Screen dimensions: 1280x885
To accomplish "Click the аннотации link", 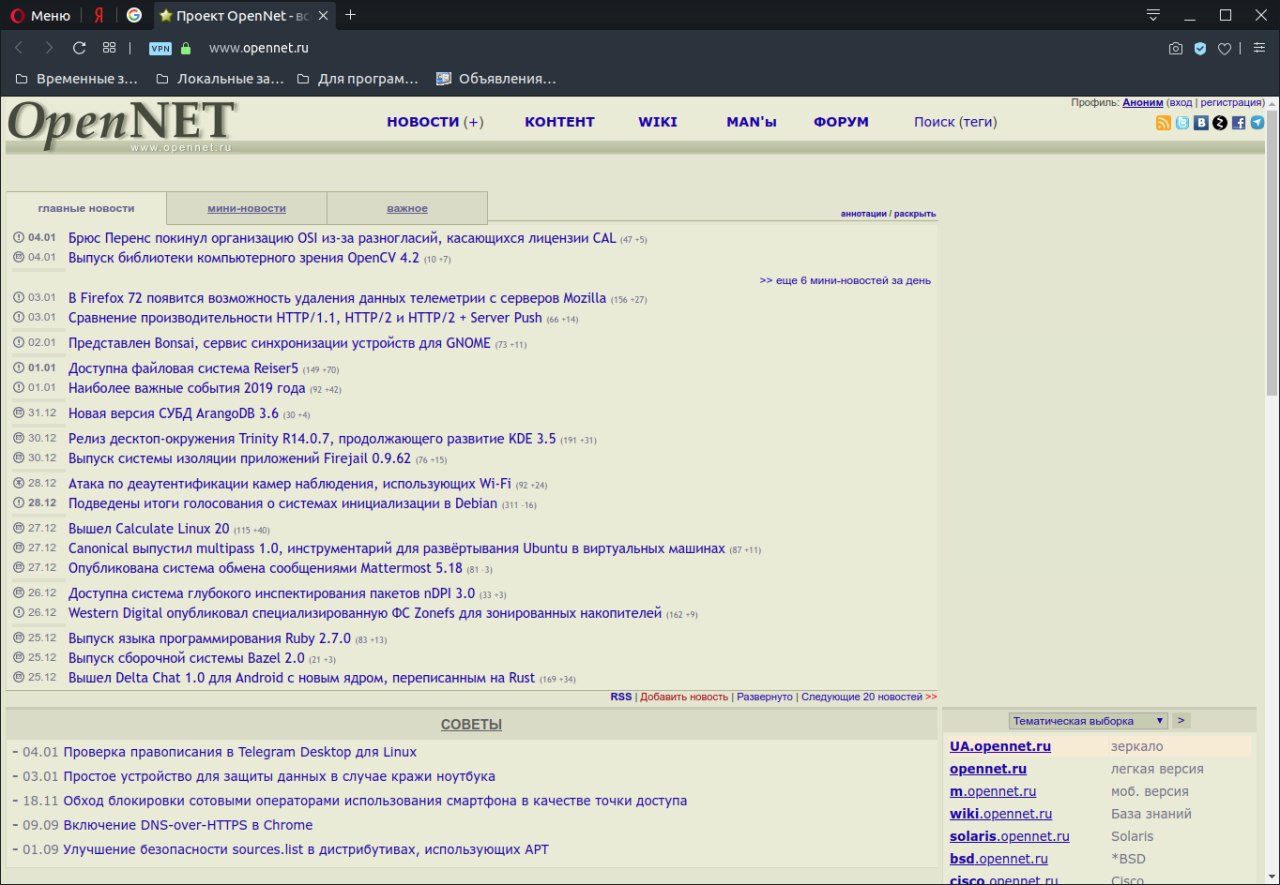I will click(x=863, y=213).
